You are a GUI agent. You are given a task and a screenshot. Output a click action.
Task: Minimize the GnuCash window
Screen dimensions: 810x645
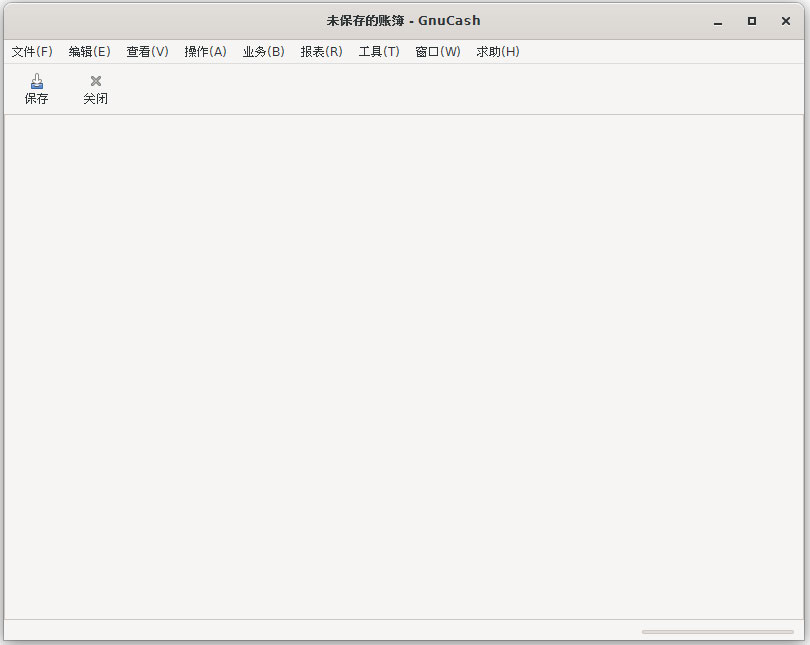tap(718, 21)
